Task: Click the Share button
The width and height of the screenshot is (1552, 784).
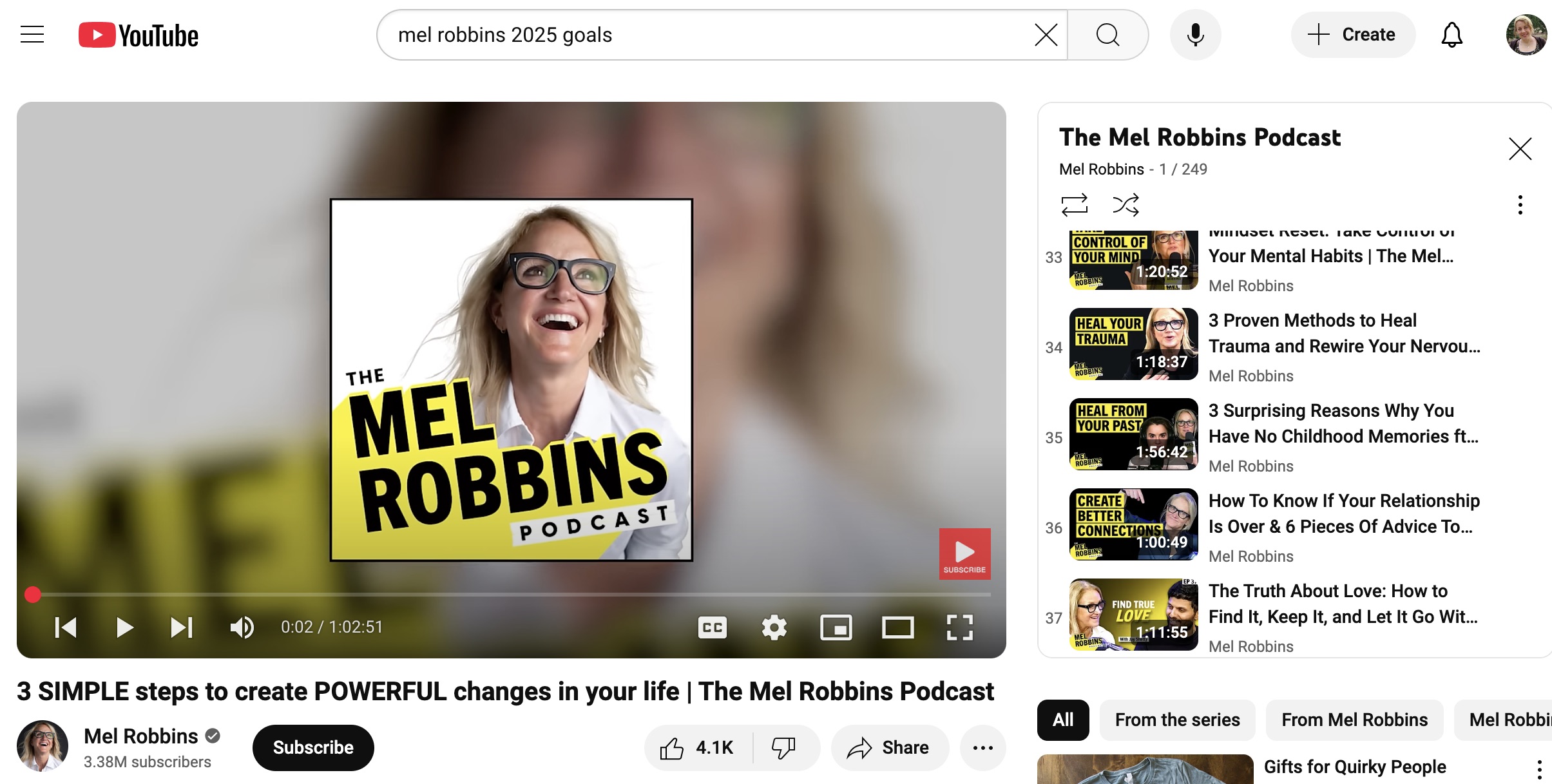Action: pos(890,747)
